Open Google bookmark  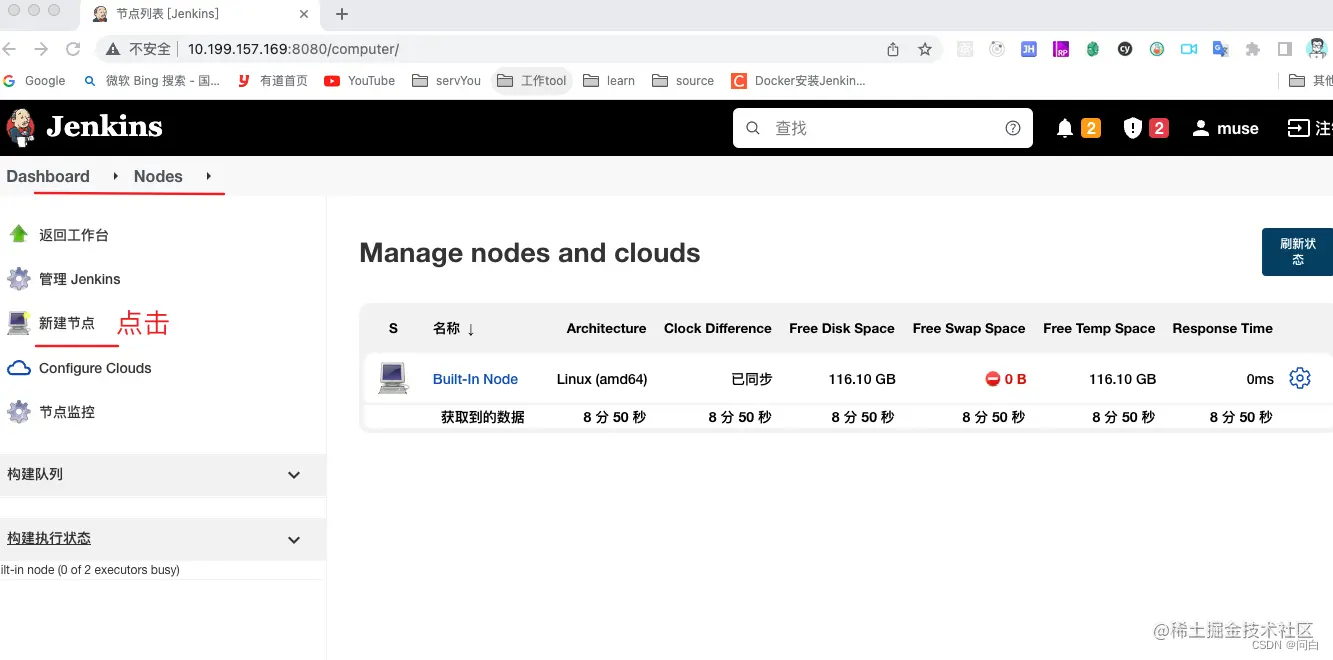click(34, 81)
